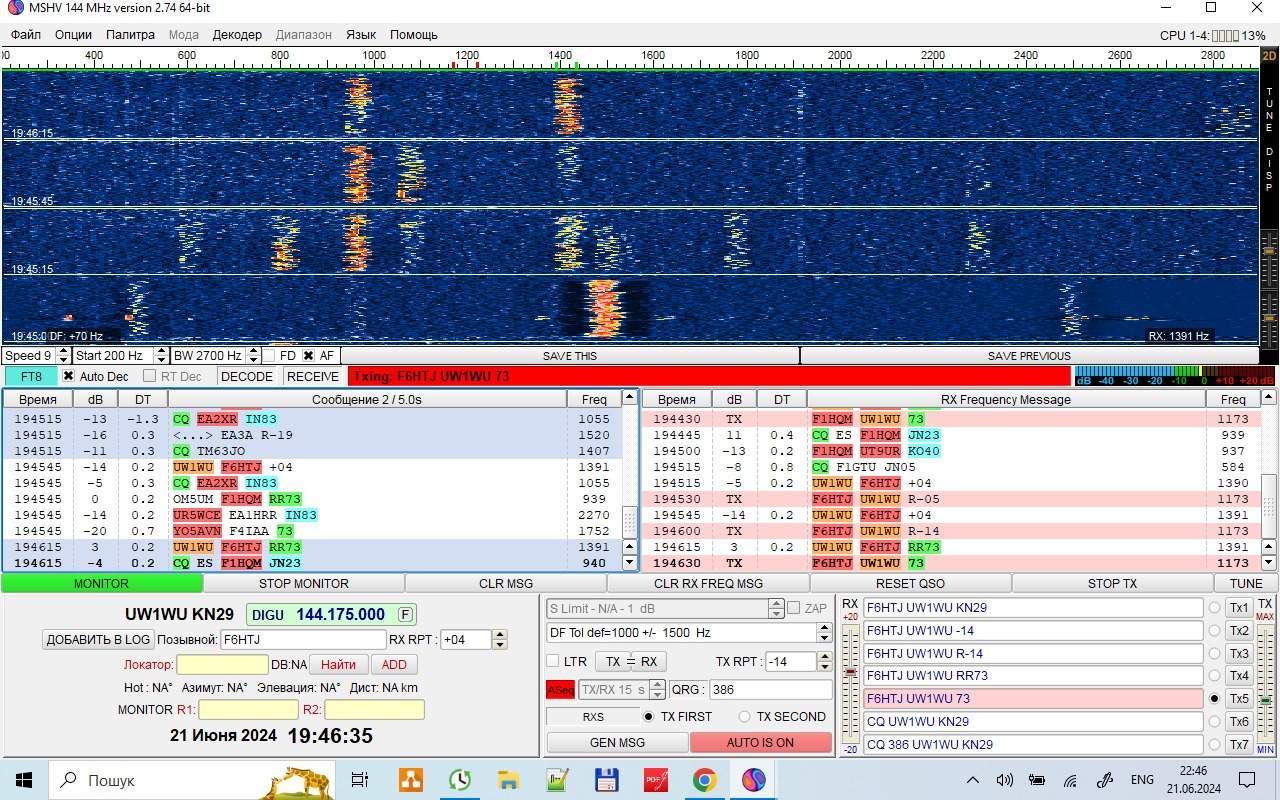Viewport: 1280px width, 800px height.
Task: Click the STOP TX button
Action: [x=1112, y=583]
